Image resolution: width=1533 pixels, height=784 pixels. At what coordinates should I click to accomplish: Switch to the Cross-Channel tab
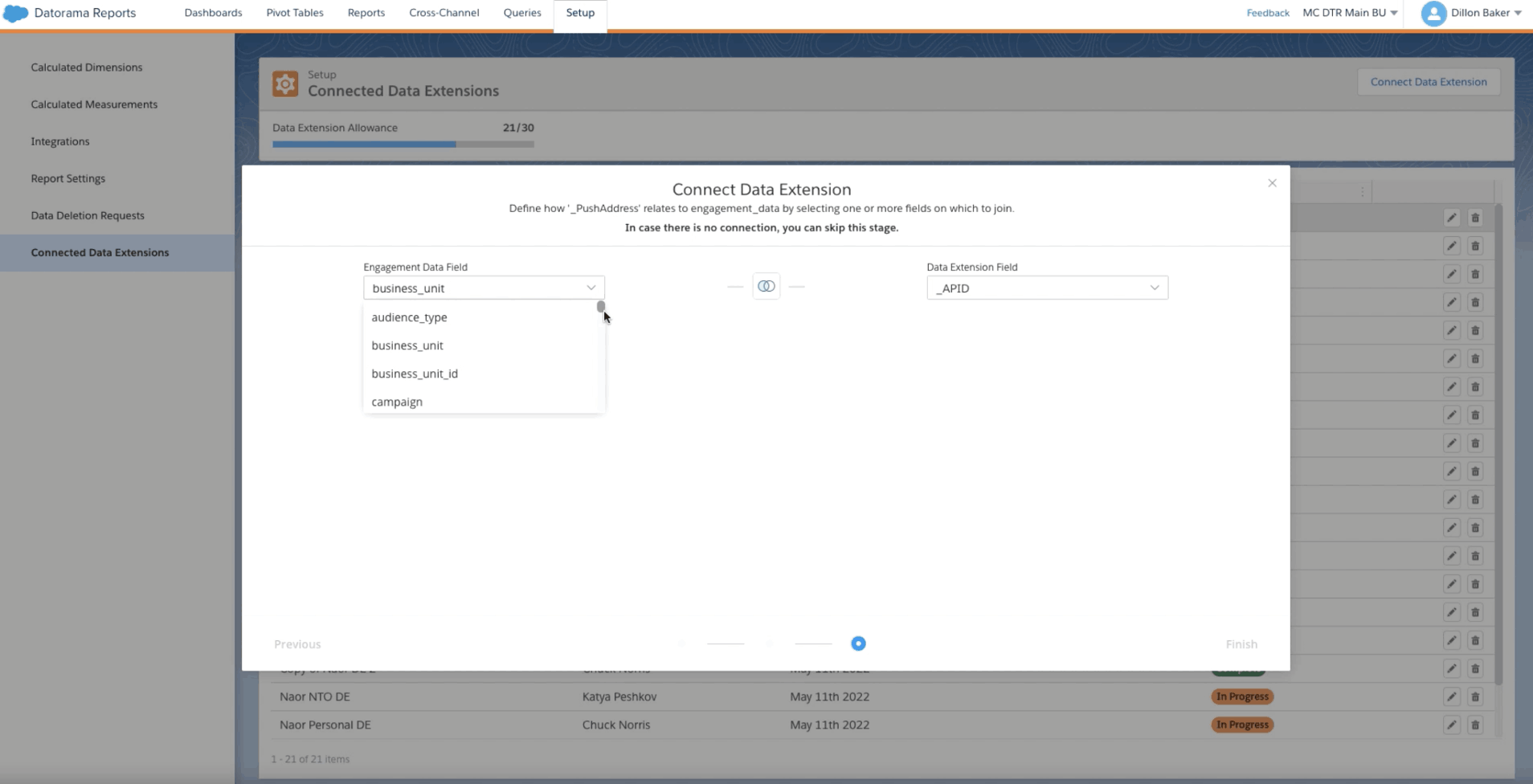tap(444, 13)
